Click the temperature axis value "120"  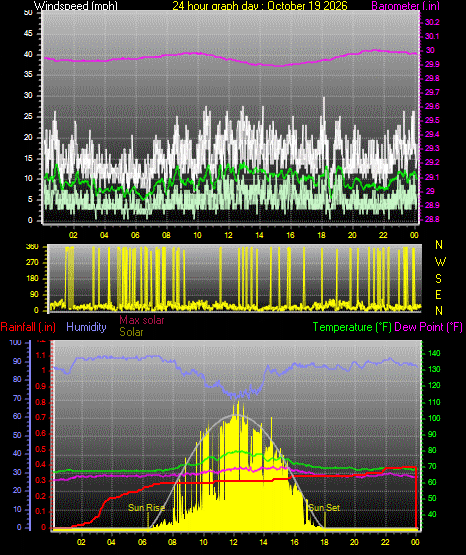[x=434, y=385]
